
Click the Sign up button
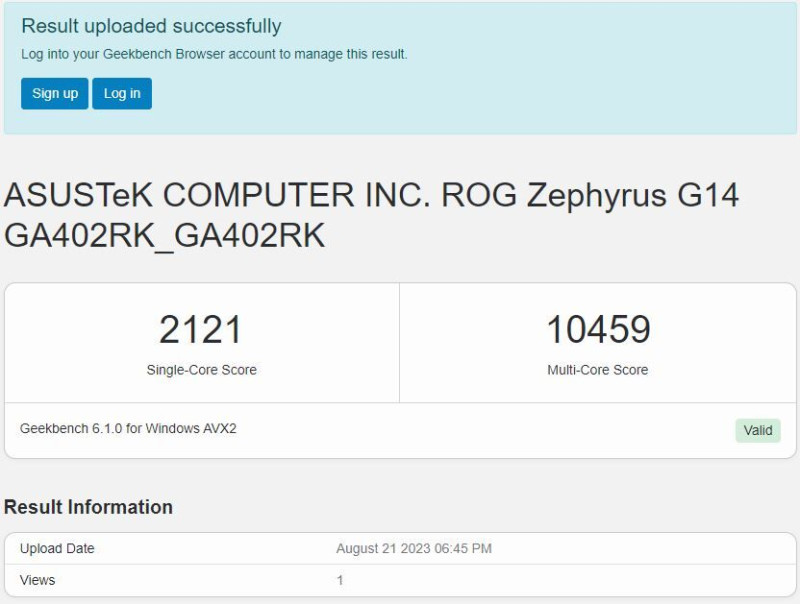(54, 94)
